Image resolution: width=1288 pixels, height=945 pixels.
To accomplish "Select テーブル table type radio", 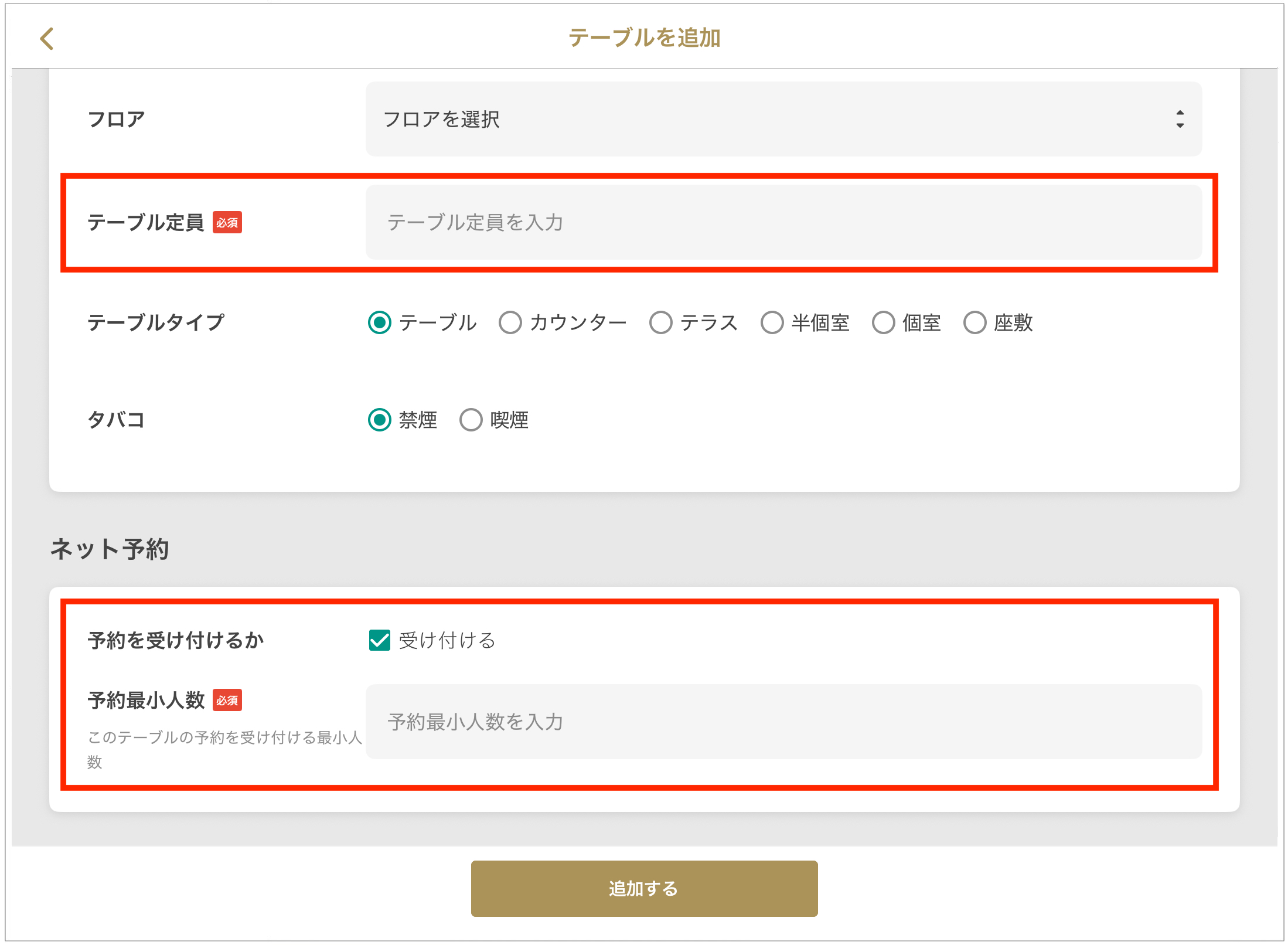I will pyautogui.click(x=380, y=322).
